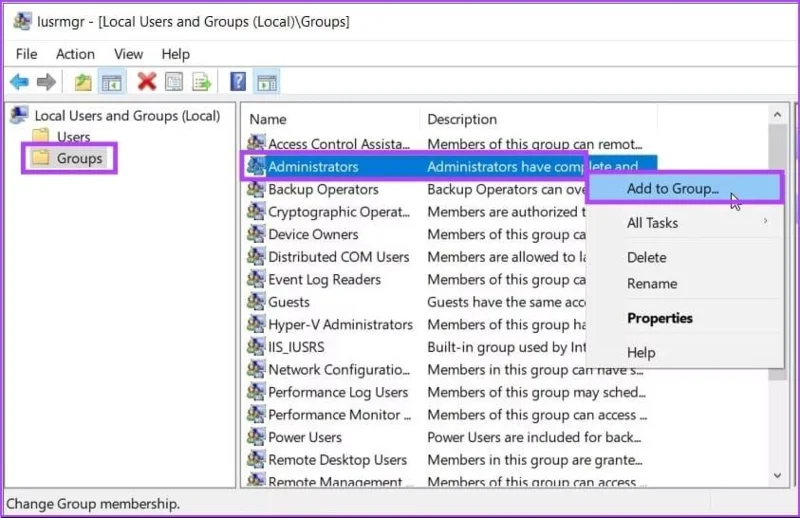Click scrollbar up arrow in groups list
The image size is (800, 518).
coord(777,115)
